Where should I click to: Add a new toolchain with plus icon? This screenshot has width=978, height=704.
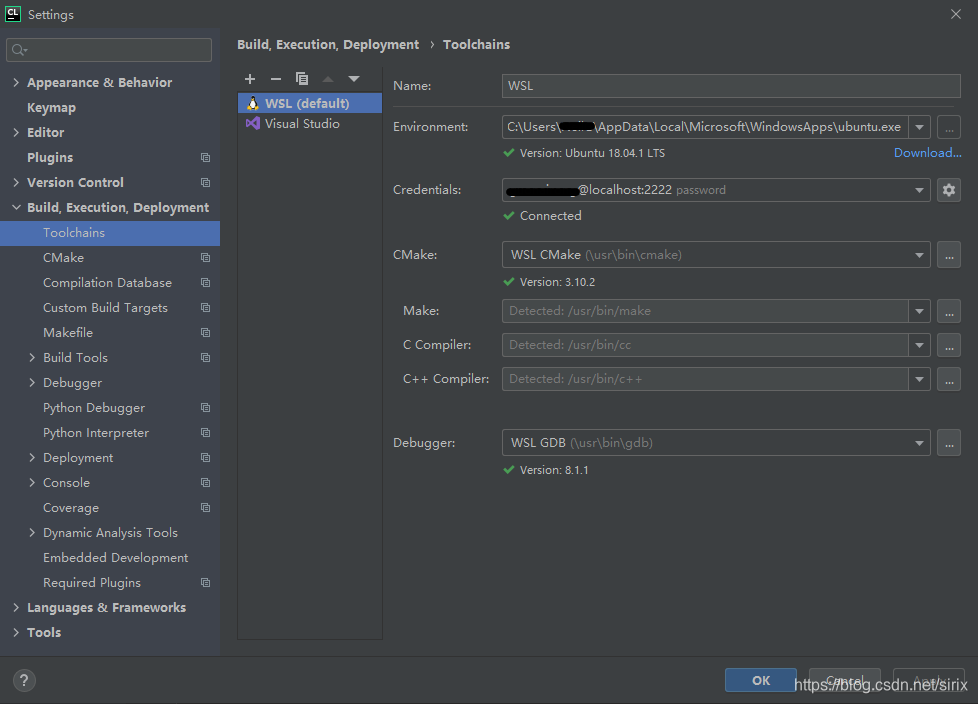250,79
